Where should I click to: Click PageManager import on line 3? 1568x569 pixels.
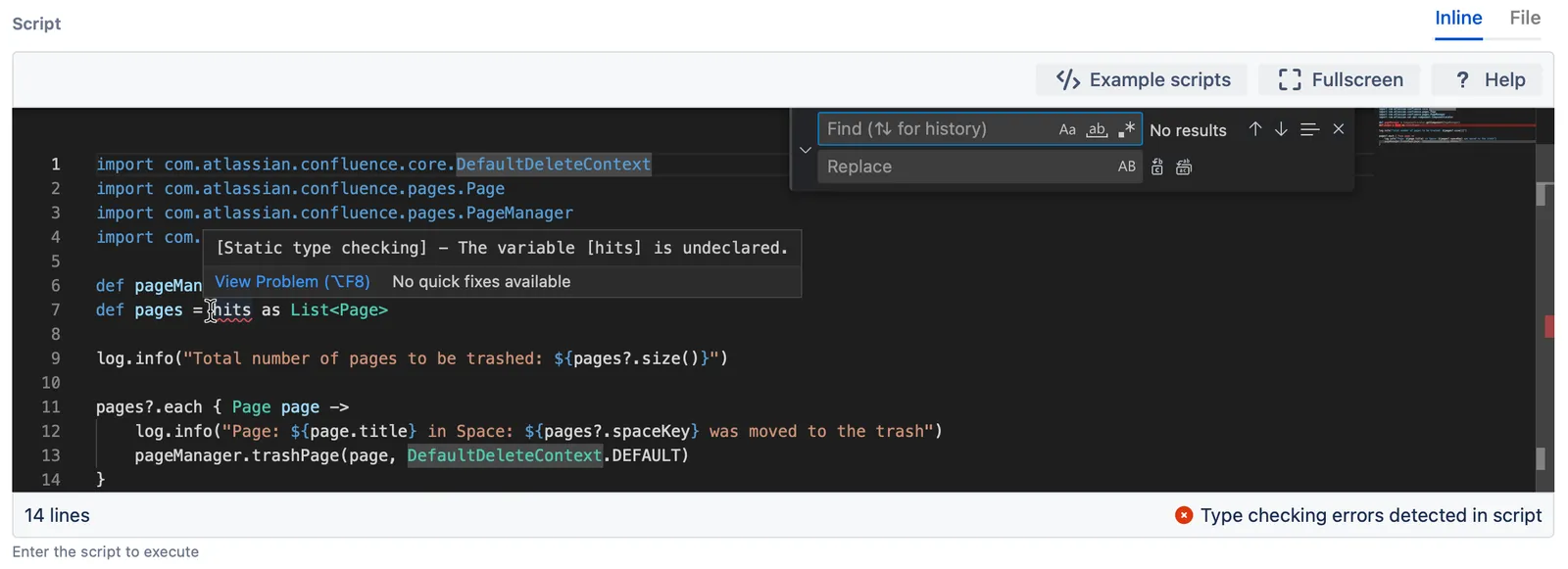pos(519,213)
